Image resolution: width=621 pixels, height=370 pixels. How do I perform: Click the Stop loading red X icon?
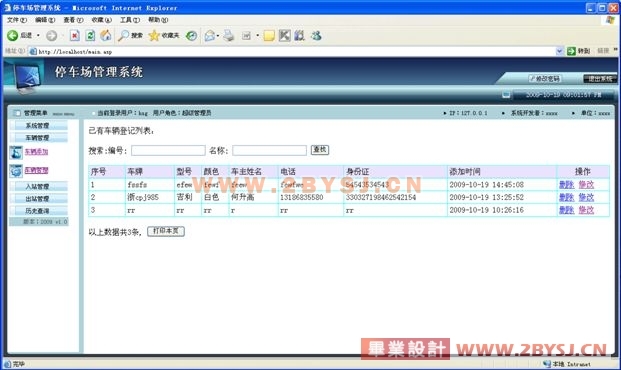[x=74, y=36]
